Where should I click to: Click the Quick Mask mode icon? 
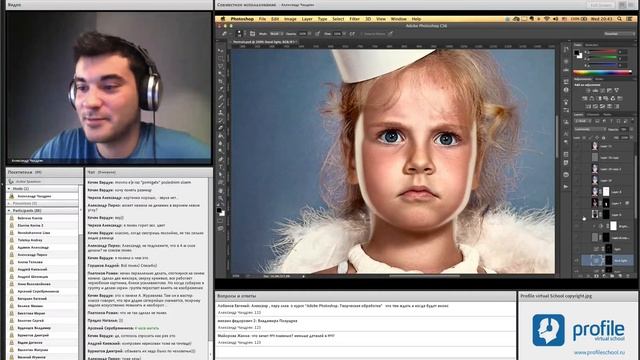pos(220,221)
